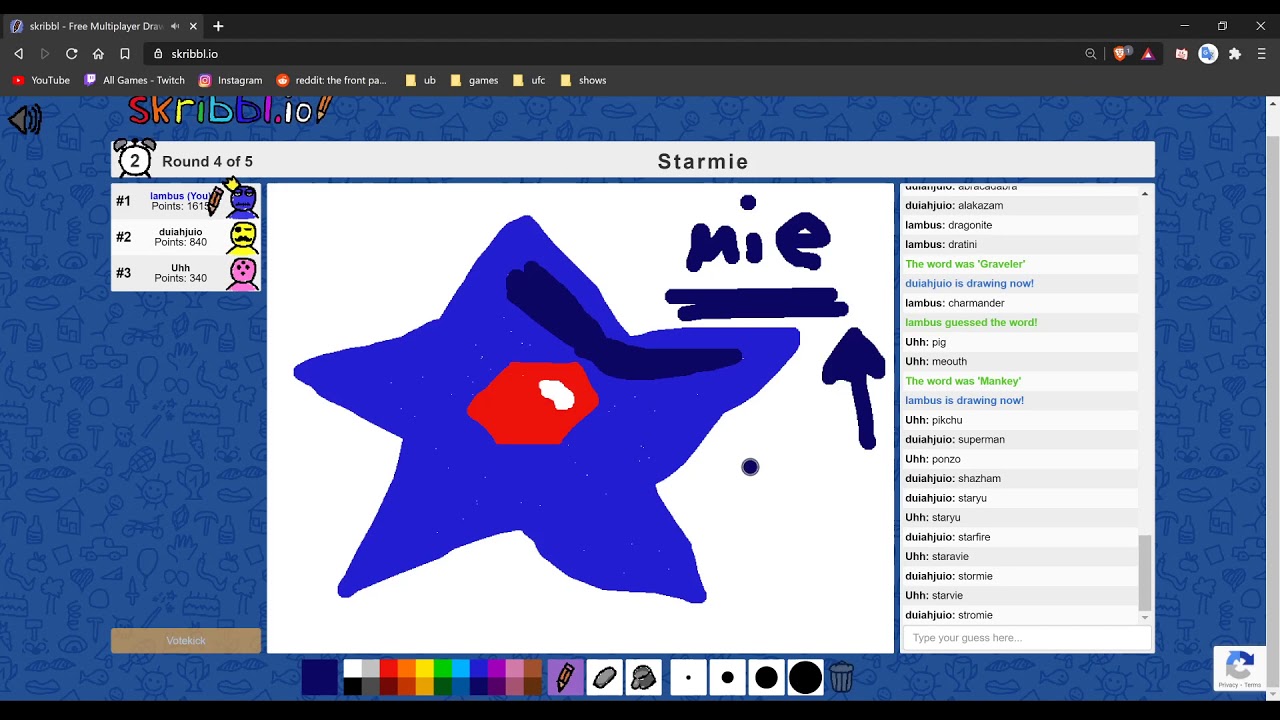The image size is (1280, 720).
Task: Select the paint bucket fill tool
Action: [x=643, y=677]
